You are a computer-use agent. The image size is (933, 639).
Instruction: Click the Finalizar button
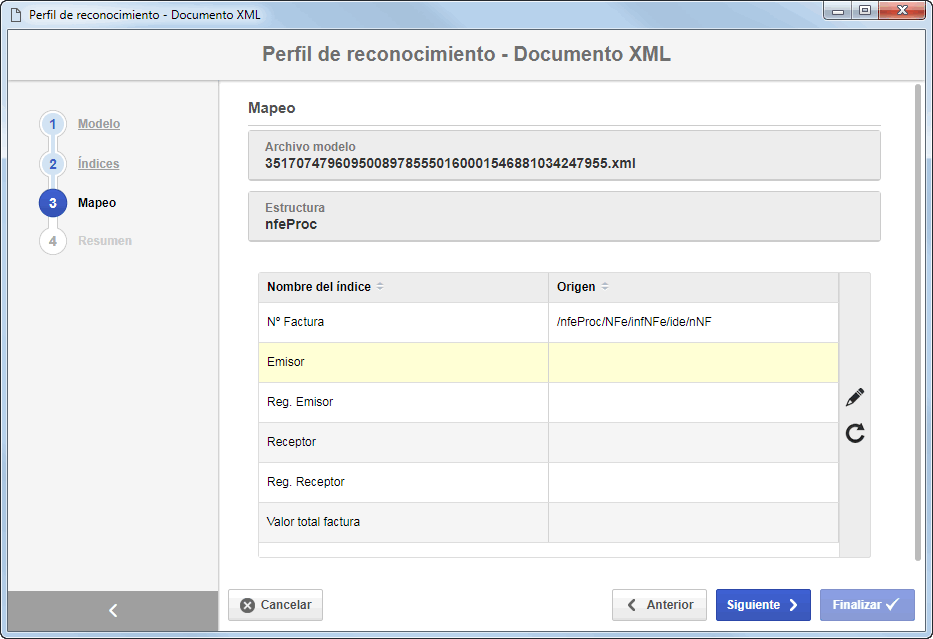(867, 605)
